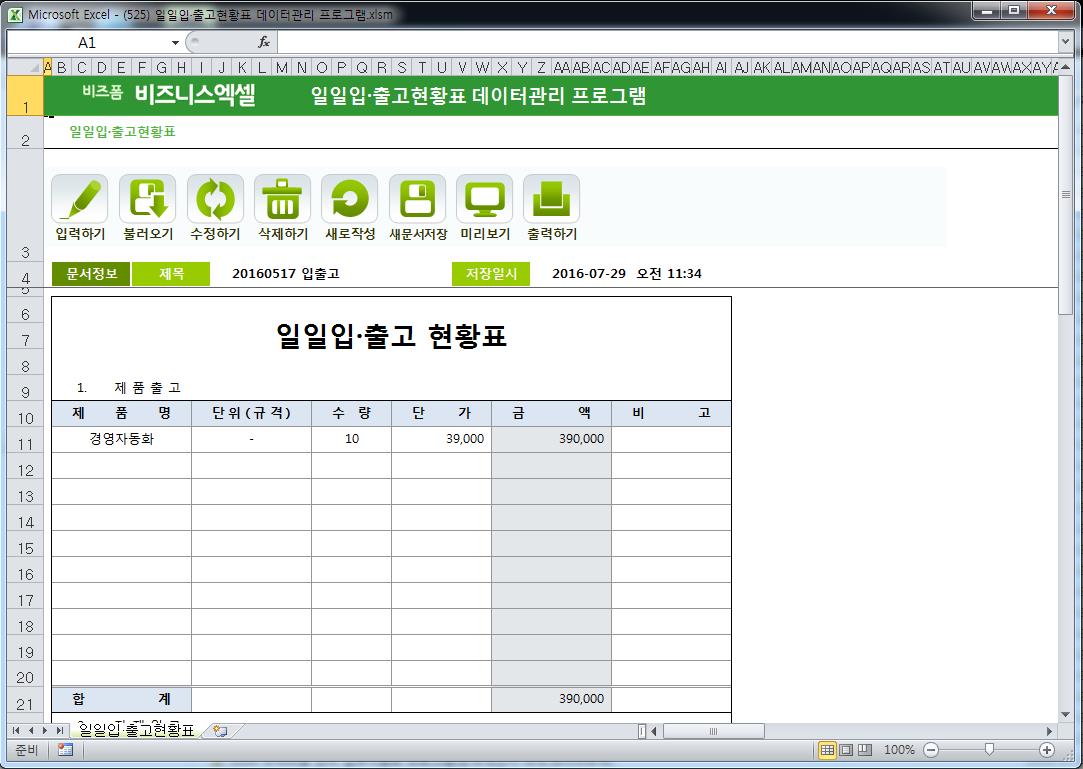Go to the previous sheet navigation arrow

pyautogui.click(x=30, y=730)
